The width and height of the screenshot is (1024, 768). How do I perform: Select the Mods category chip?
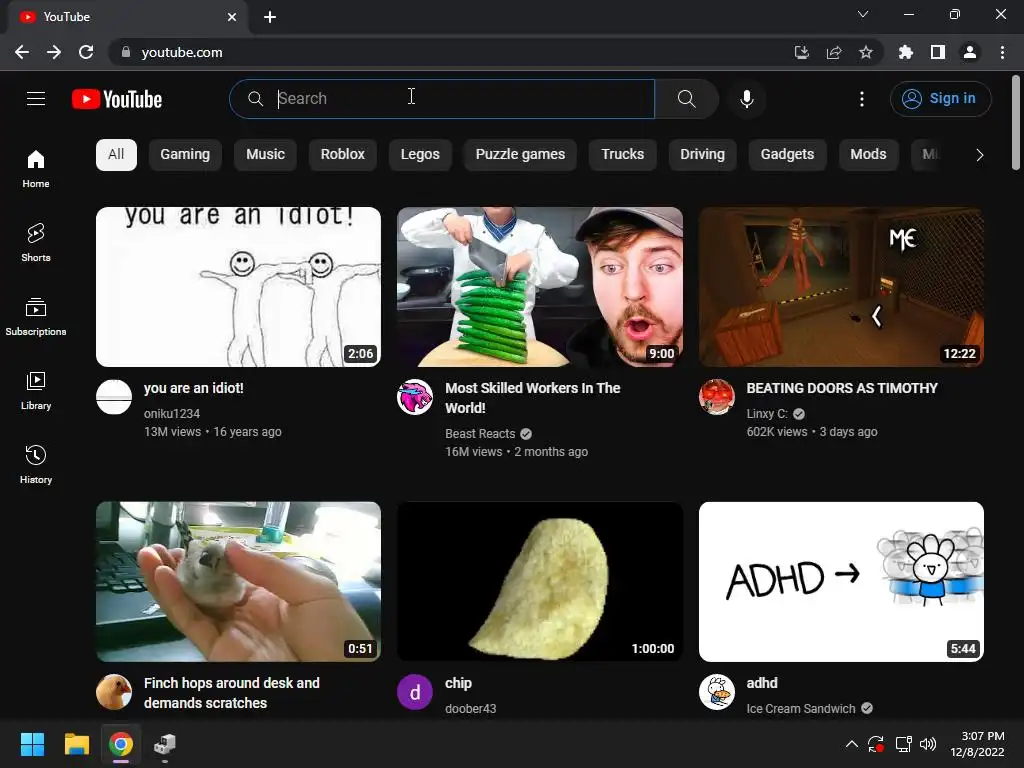click(x=869, y=155)
